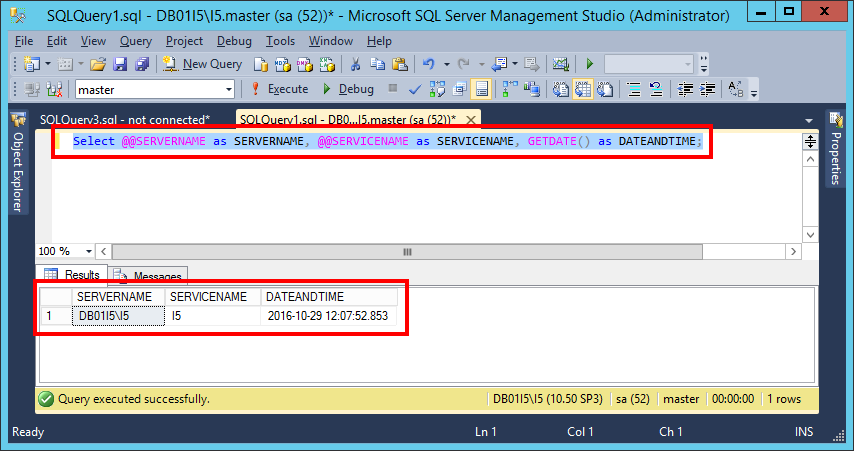Open an Analysis Services XMLA Query

coord(327,64)
